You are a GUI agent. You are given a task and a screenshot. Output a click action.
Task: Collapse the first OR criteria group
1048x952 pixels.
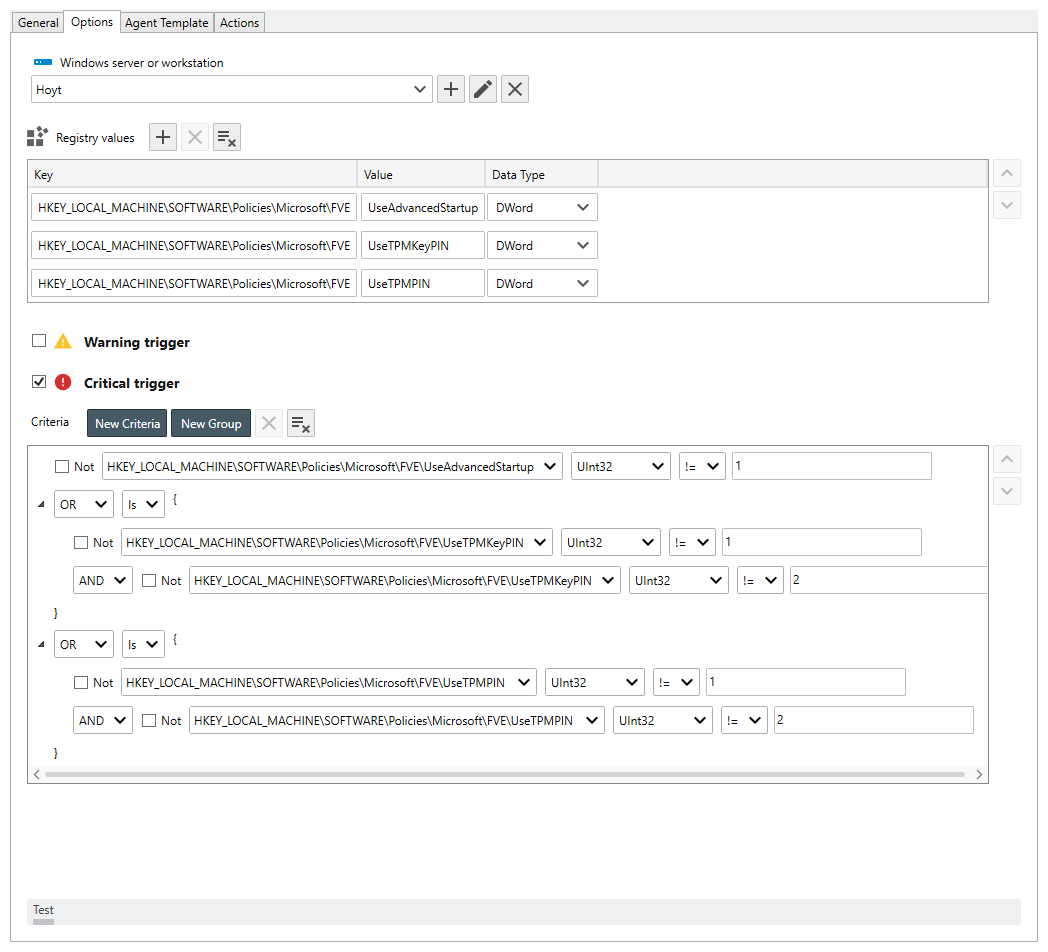coord(41,505)
